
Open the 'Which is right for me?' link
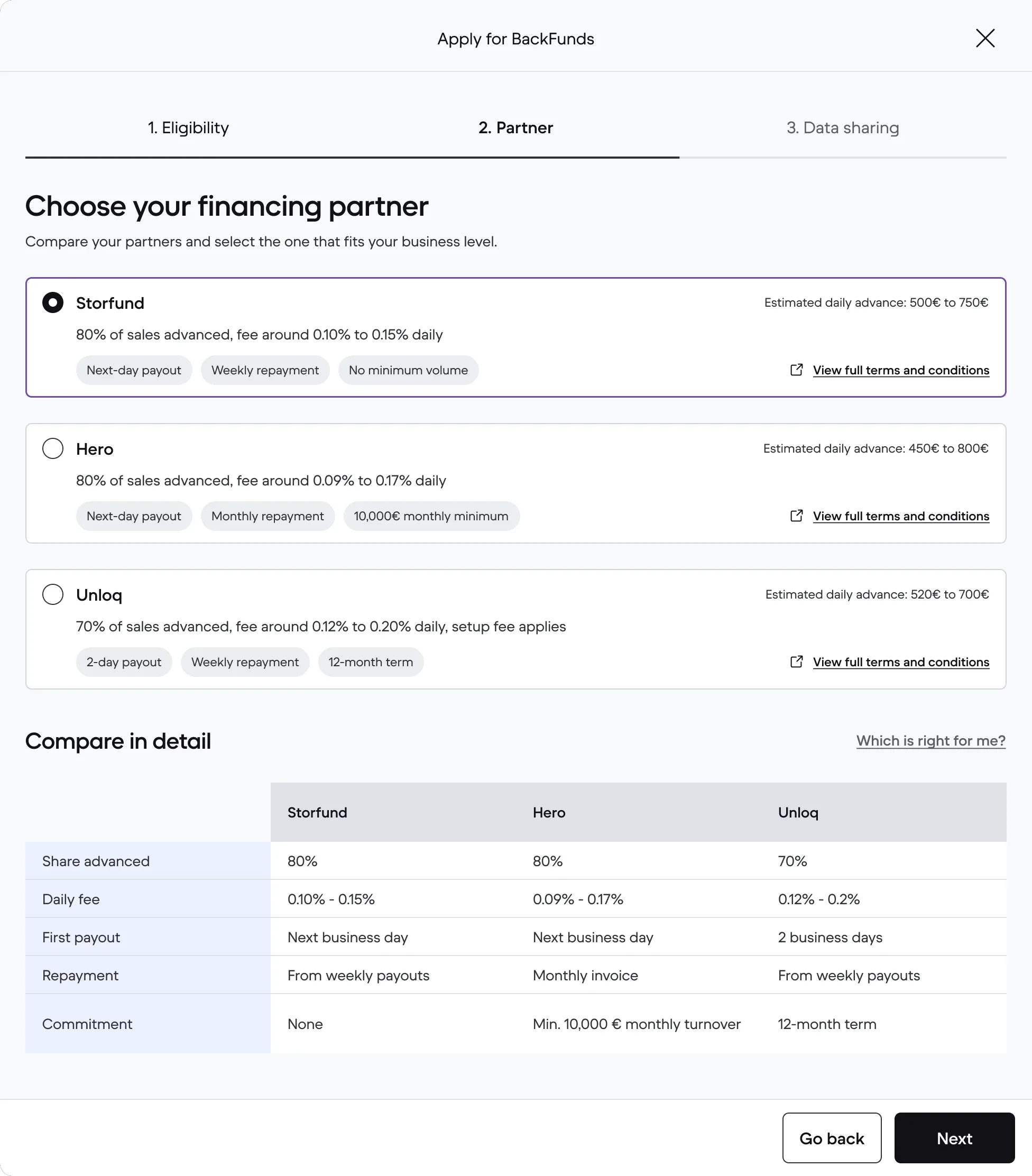point(930,740)
